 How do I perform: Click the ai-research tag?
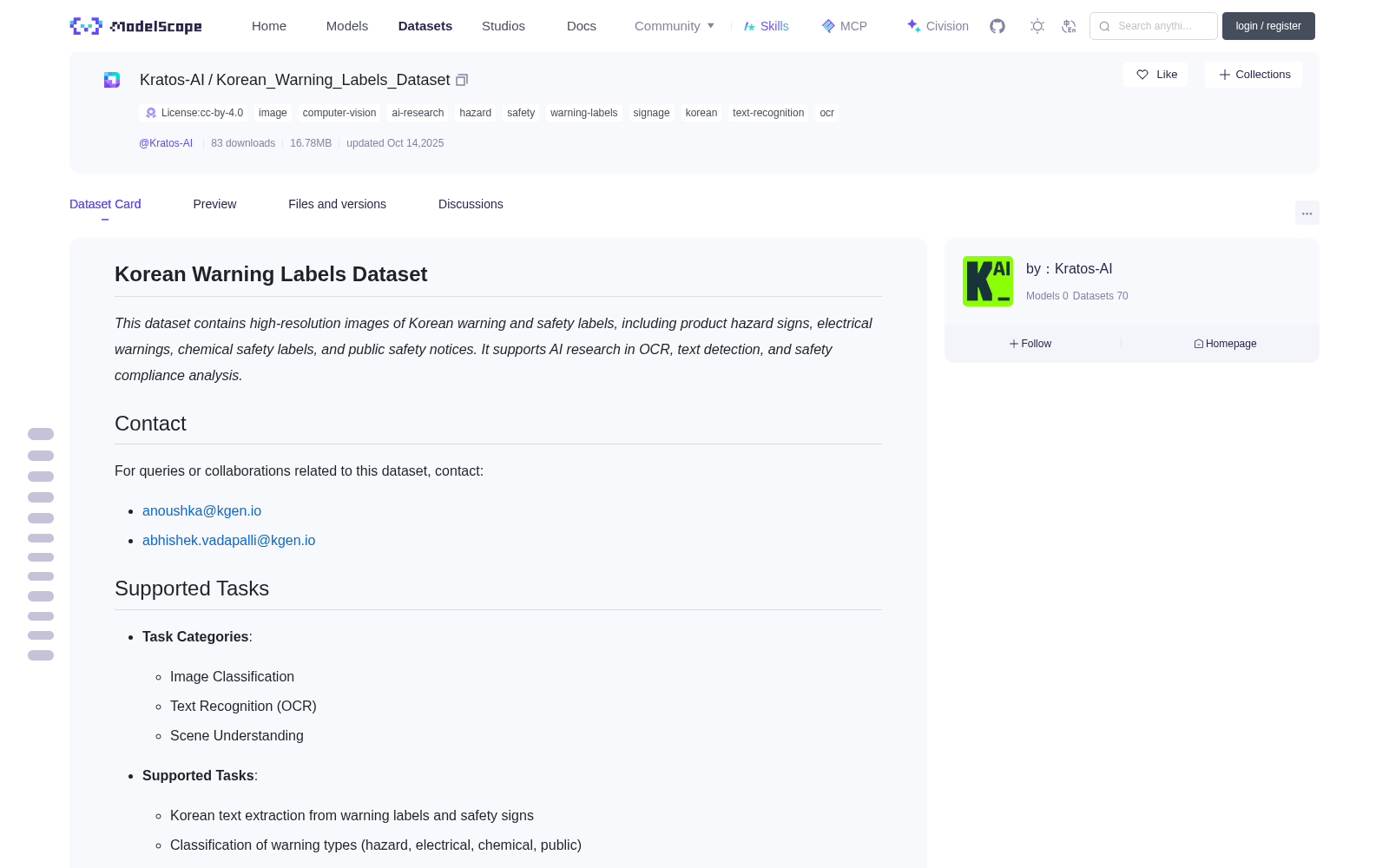tap(418, 113)
